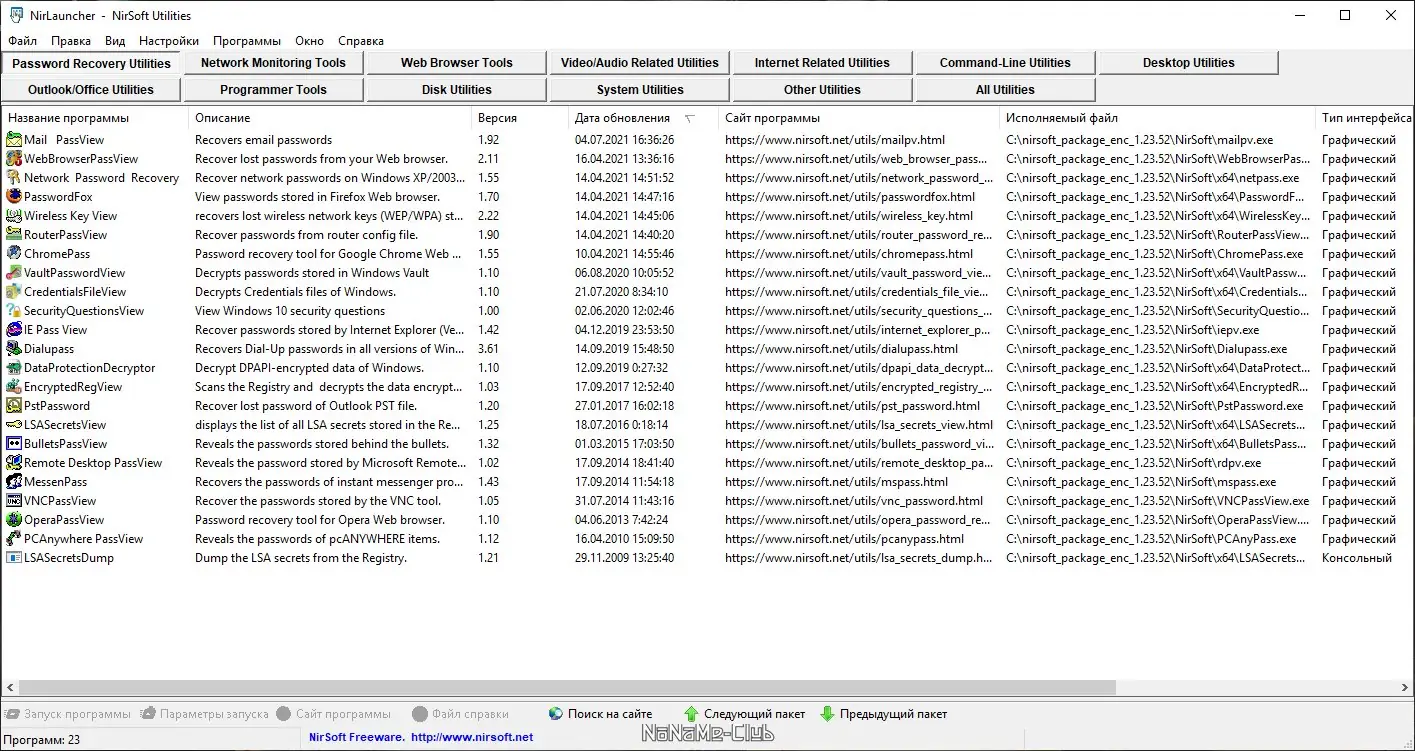The image size is (1415, 751).
Task: Click the PCAnywhere PassView icon
Action: coord(14,539)
